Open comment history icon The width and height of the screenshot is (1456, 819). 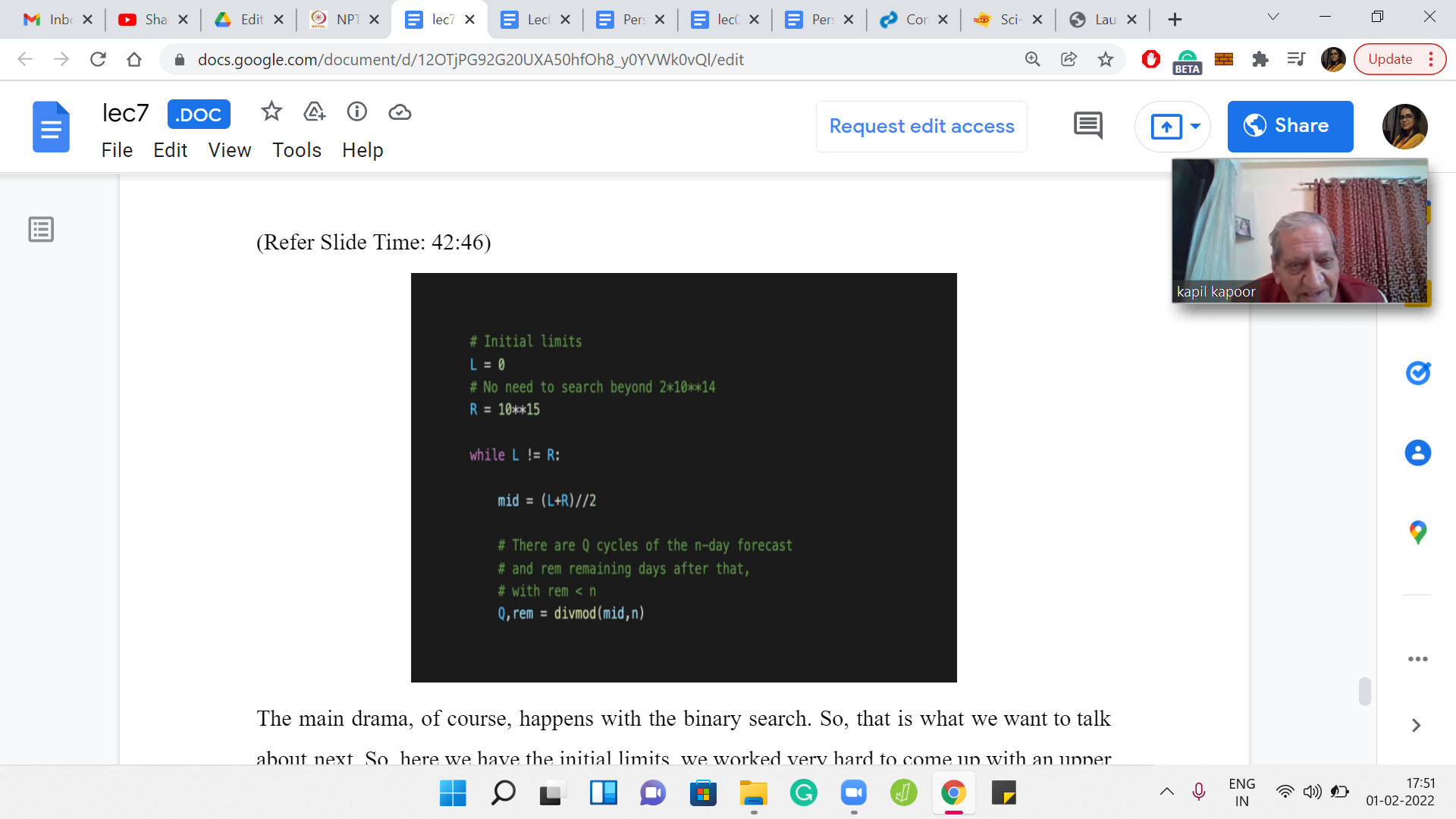[x=1087, y=126]
